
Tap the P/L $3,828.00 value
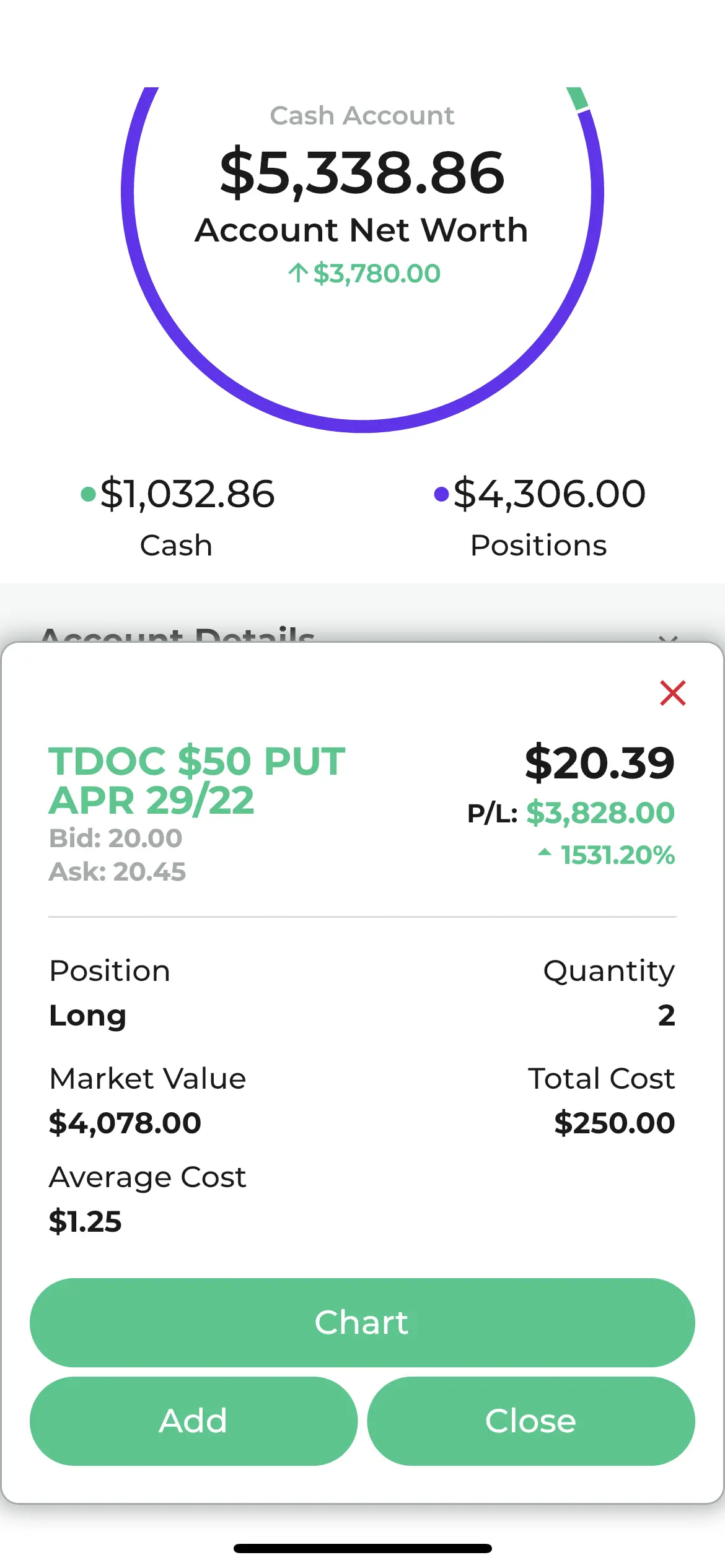pos(600,812)
